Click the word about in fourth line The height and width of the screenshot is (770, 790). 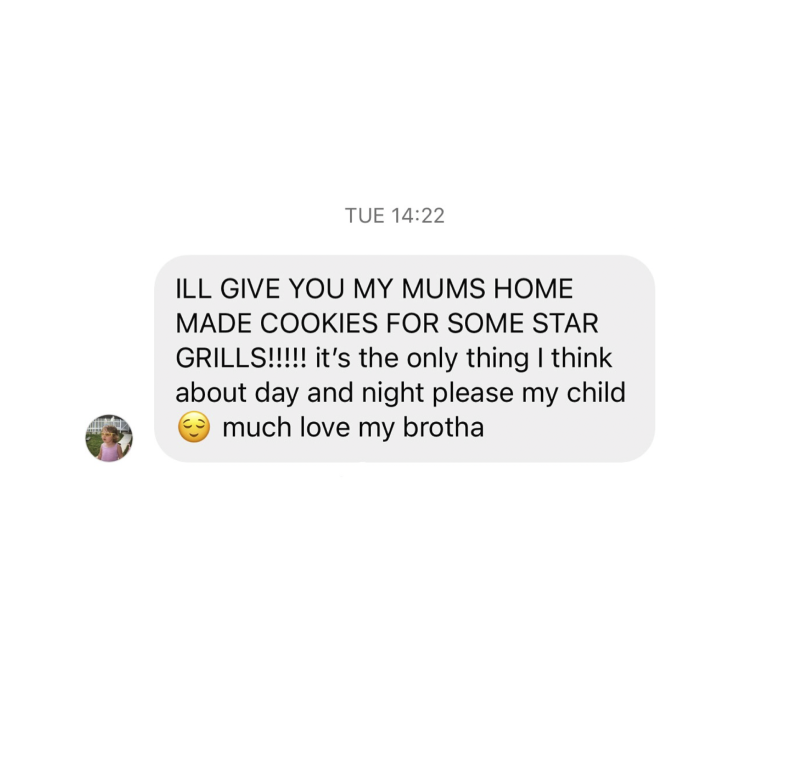tap(211, 392)
